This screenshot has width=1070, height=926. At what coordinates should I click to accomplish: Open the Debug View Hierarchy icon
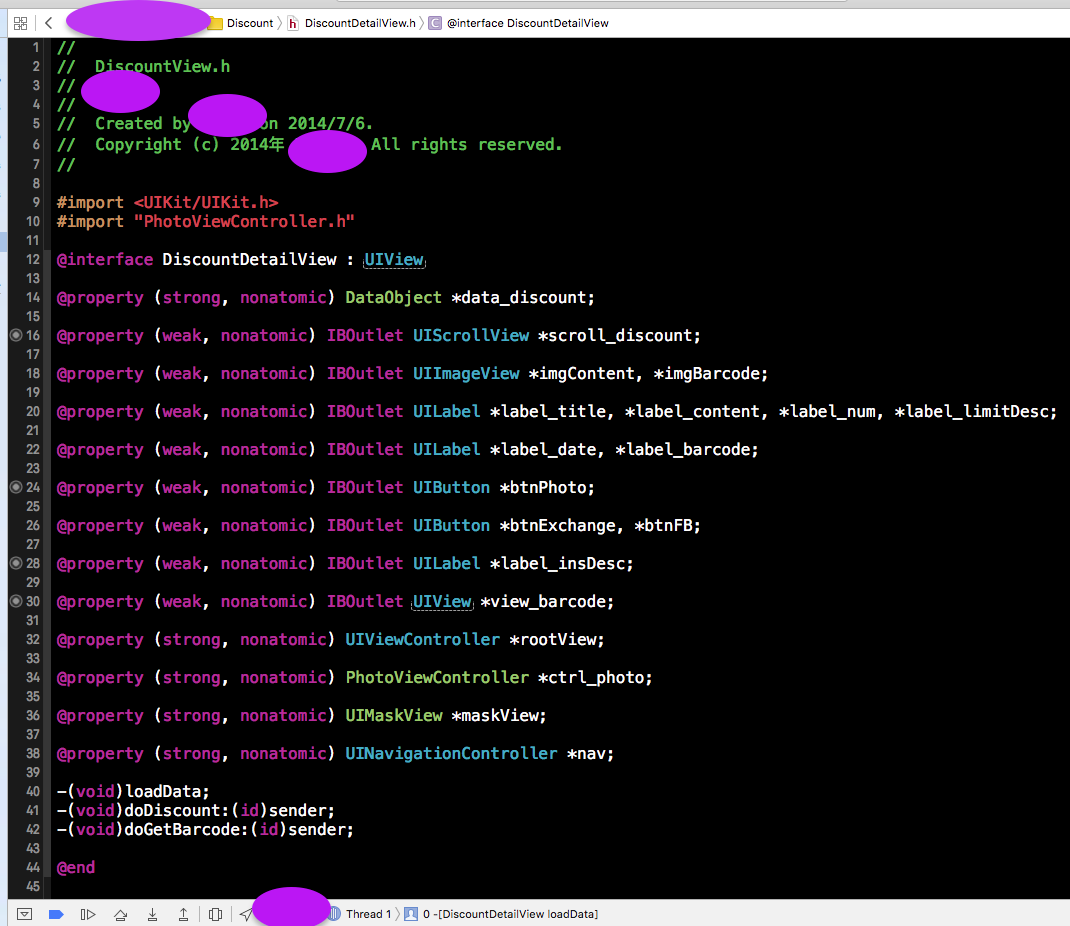216,914
